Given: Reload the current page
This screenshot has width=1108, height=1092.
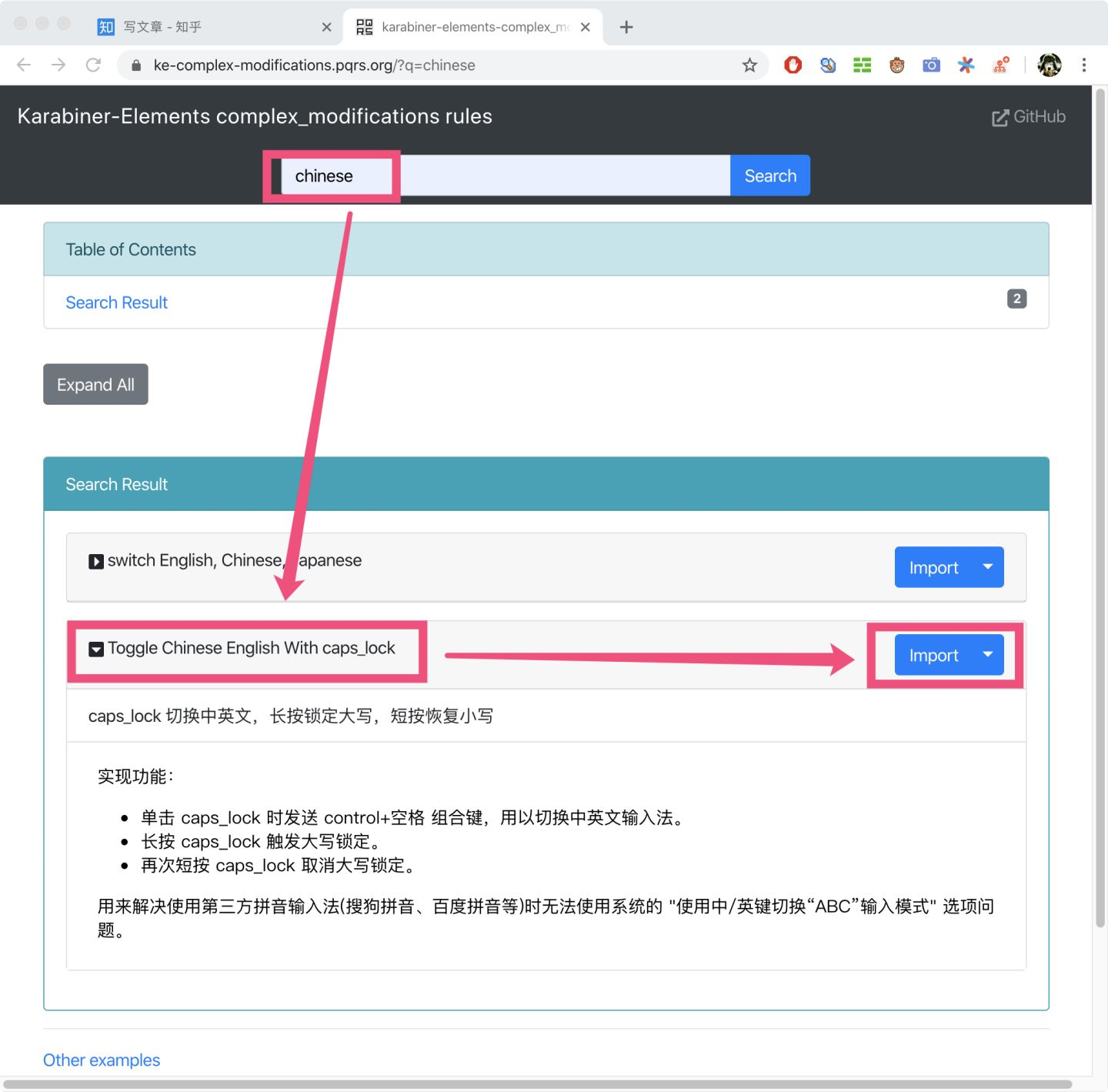Looking at the screenshot, I should 93,65.
